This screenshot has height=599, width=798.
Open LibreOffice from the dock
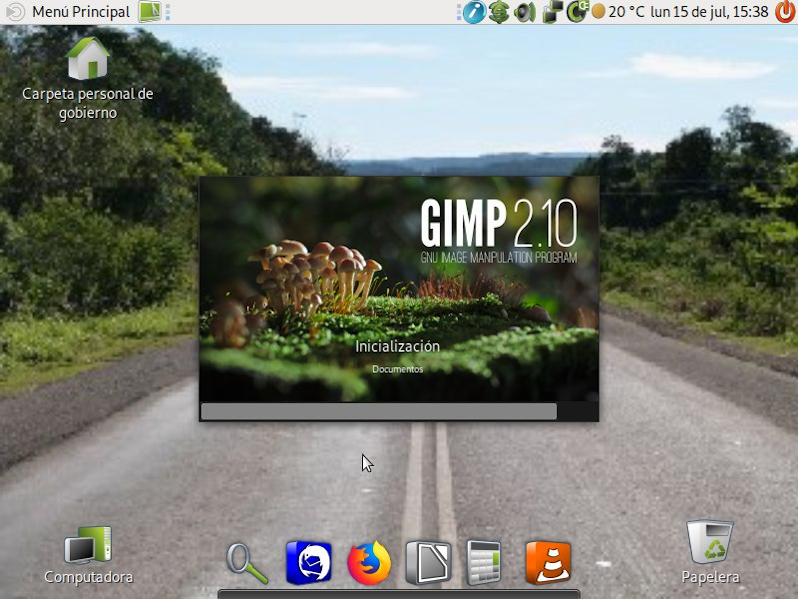[429, 562]
